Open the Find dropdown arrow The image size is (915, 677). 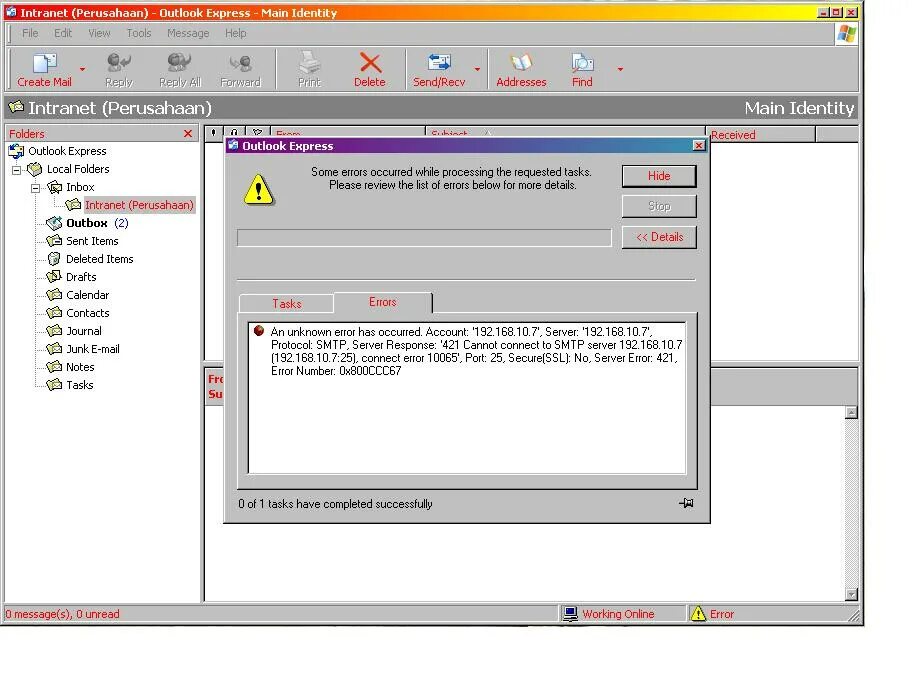(620, 69)
